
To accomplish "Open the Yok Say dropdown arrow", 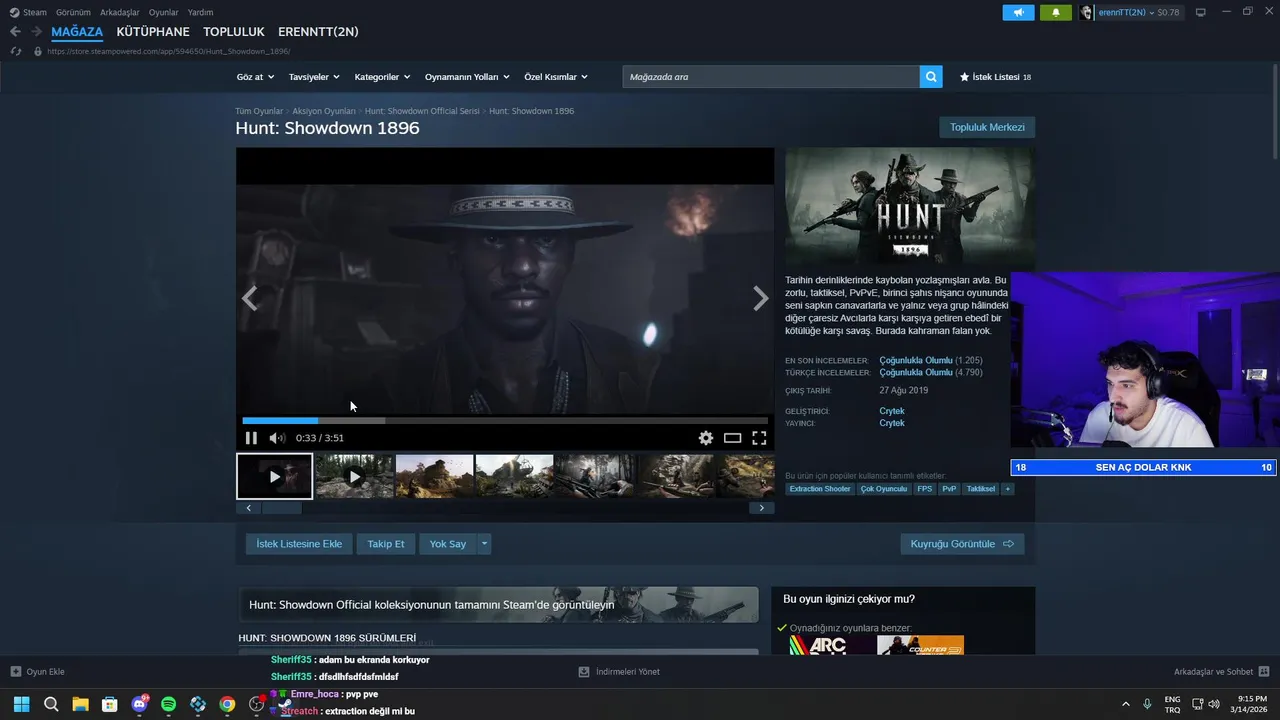I will click(x=484, y=544).
